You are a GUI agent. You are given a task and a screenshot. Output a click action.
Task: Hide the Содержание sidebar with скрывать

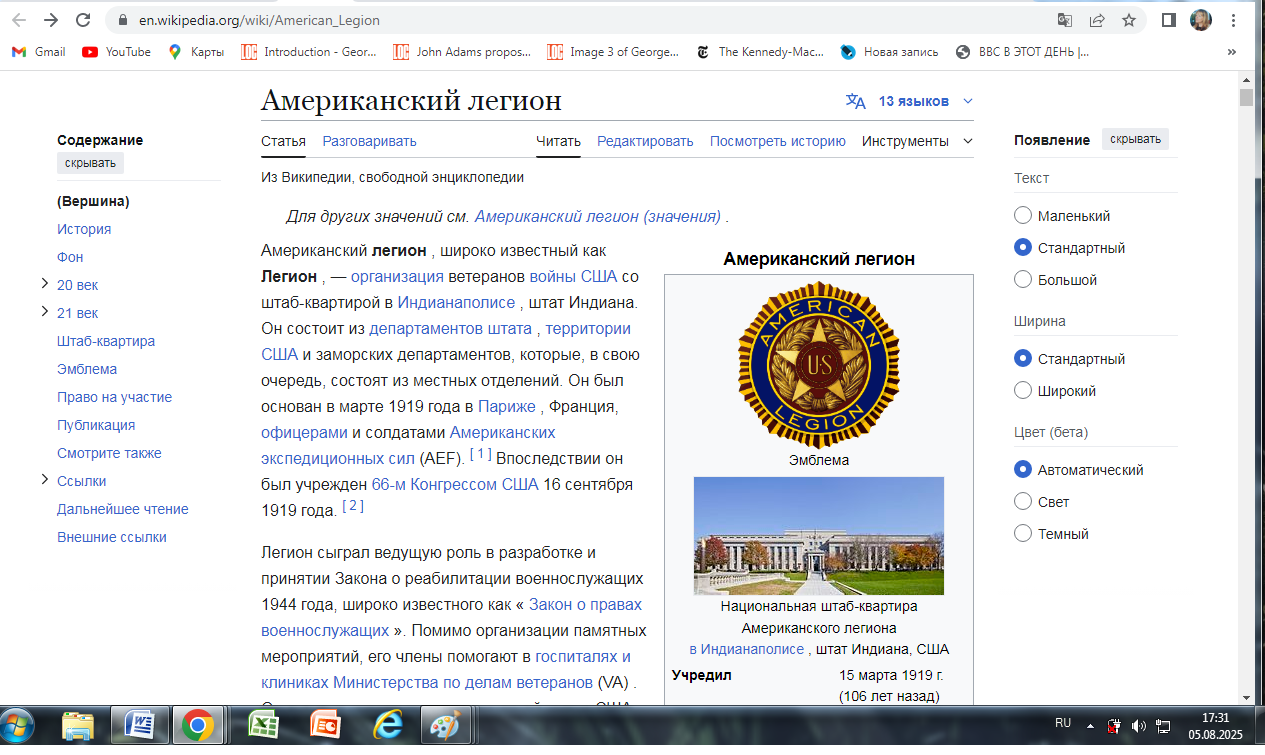(90, 163)
